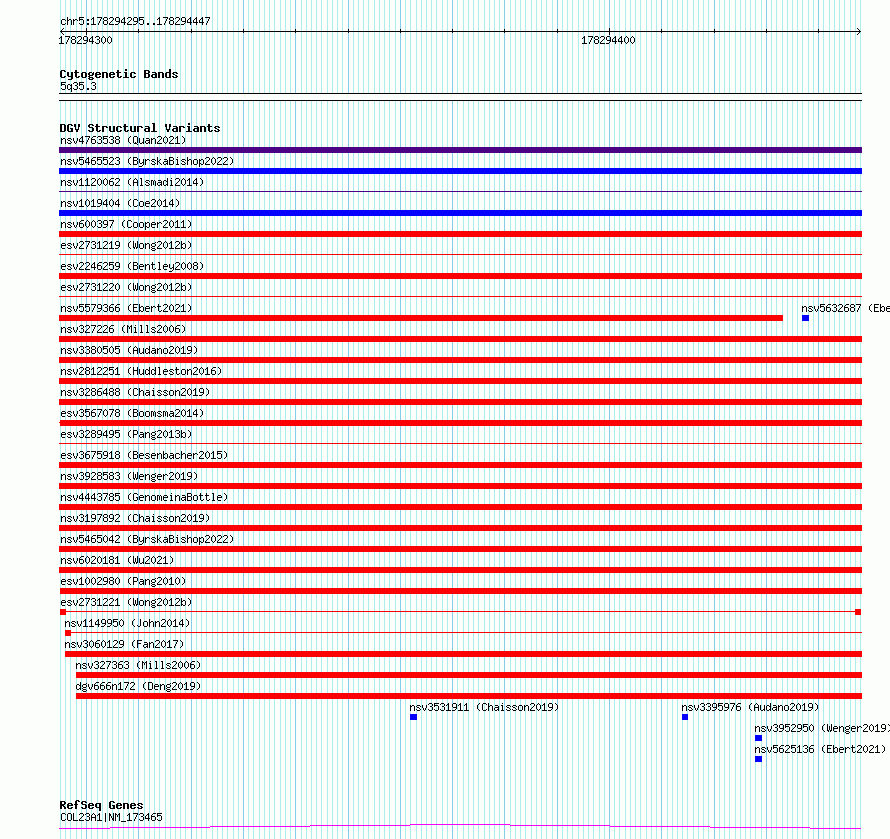Click nsv327363 (Mills2006) label
The height and width of the screenshot is (839, 890).
[x=138, y=665]
